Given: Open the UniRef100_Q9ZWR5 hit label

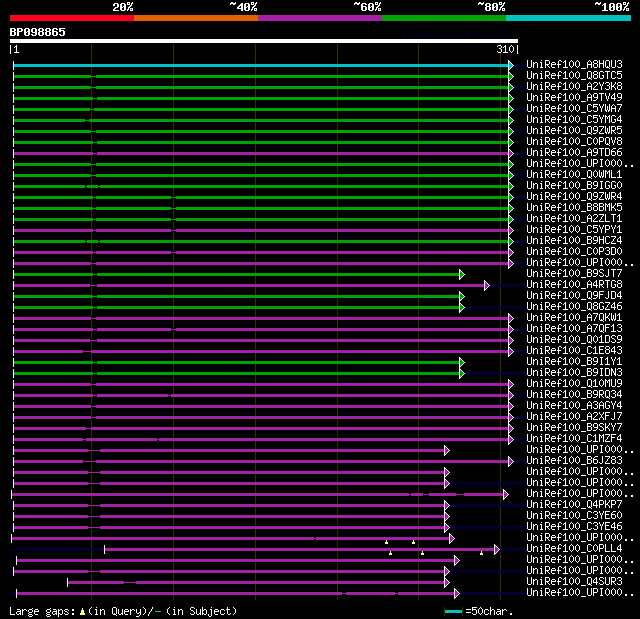Looking at the screenshot, I should point(574,131).
